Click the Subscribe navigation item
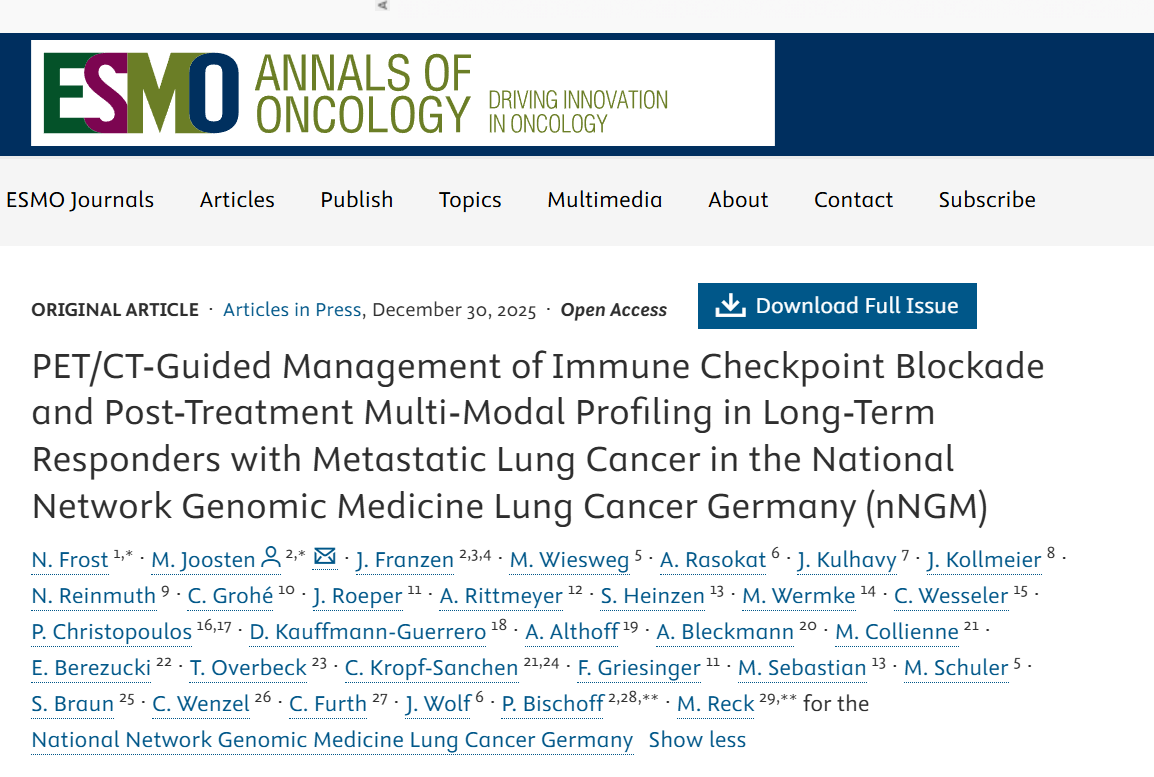This screenshot has height=777, width=1154. click(x=987, y=200)
